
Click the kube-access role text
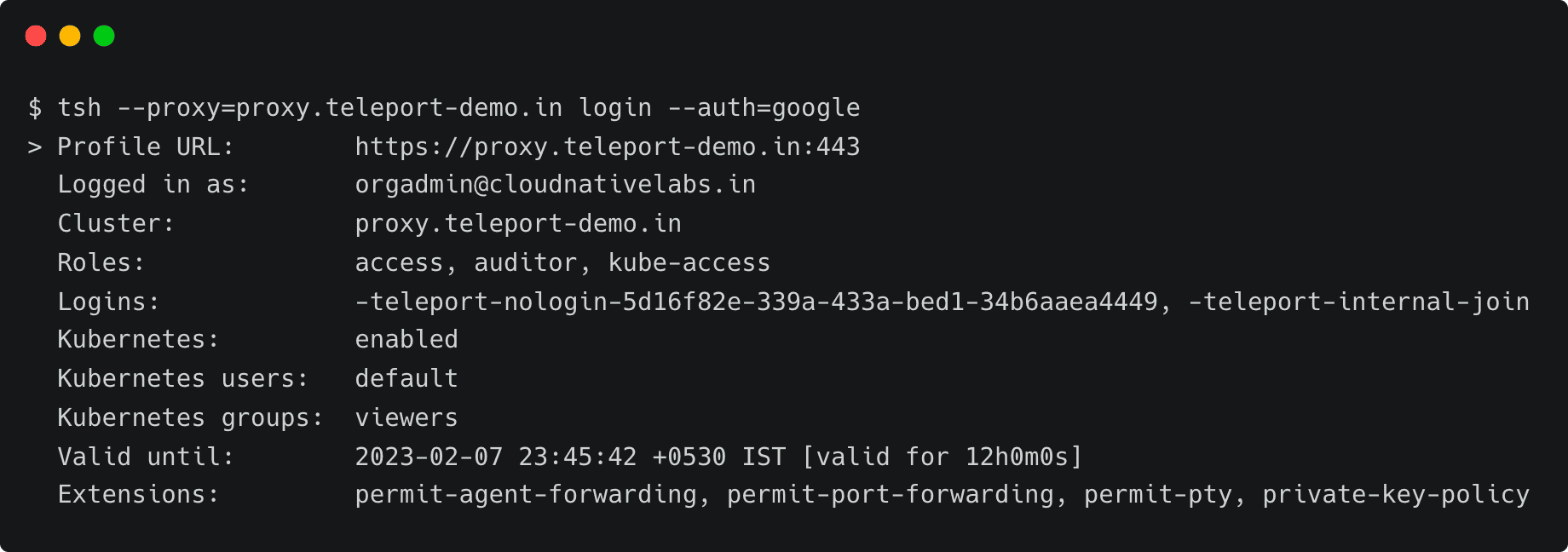click(689, 263)
